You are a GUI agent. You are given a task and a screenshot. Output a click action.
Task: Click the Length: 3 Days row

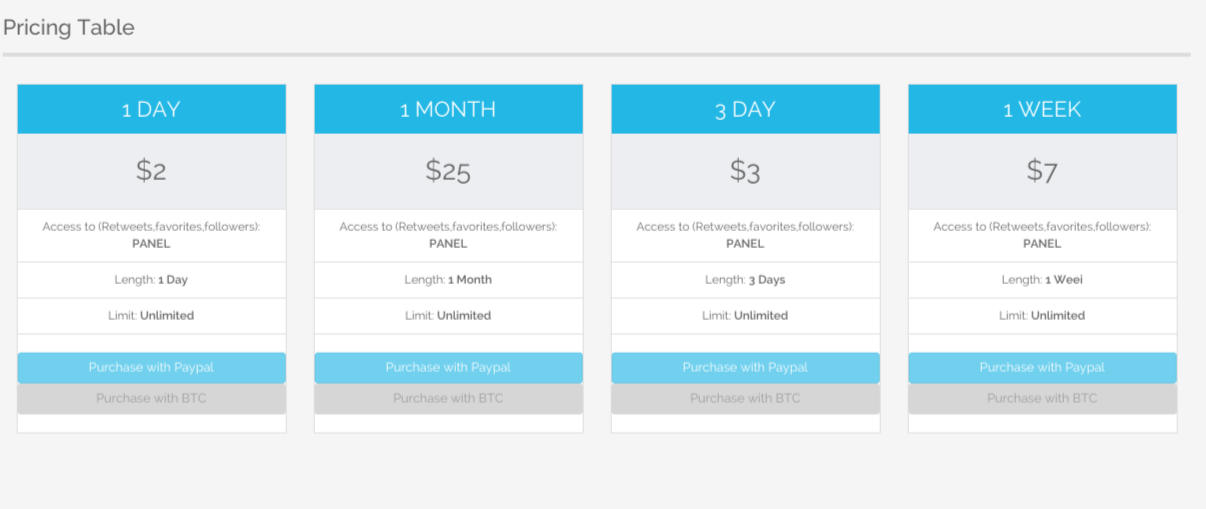point(745,280)
